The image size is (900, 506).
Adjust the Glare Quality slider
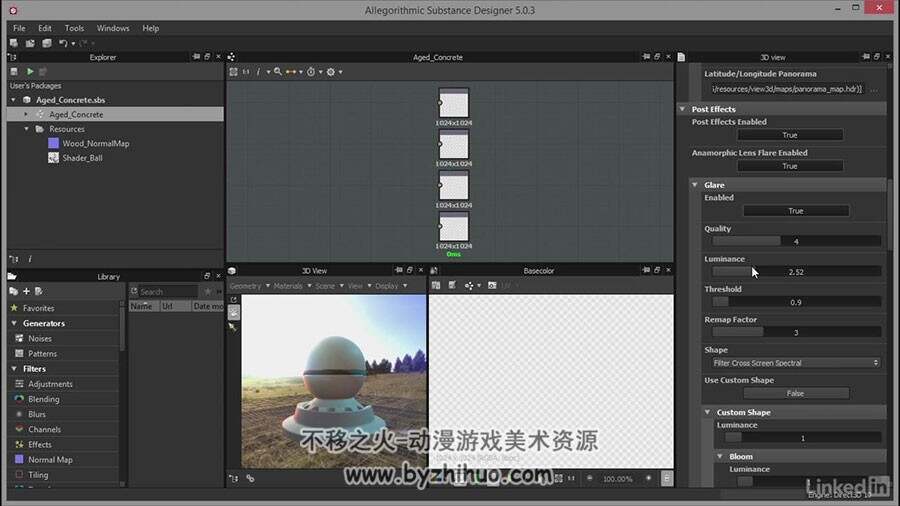[x=796, y=241]
